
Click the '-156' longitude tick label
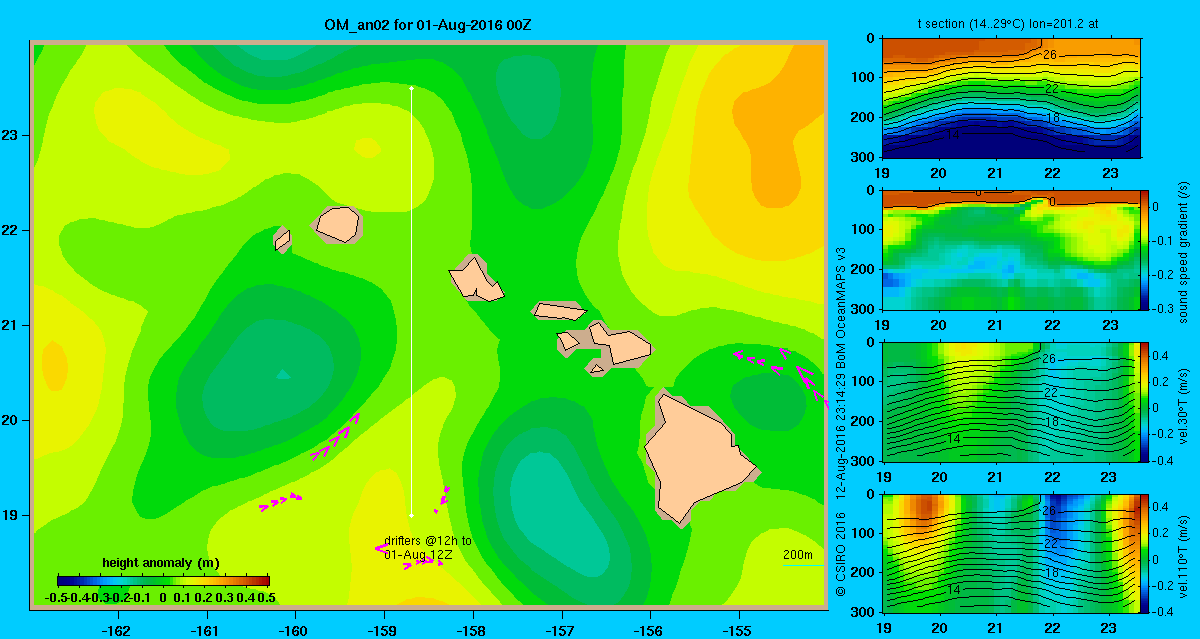650,630
